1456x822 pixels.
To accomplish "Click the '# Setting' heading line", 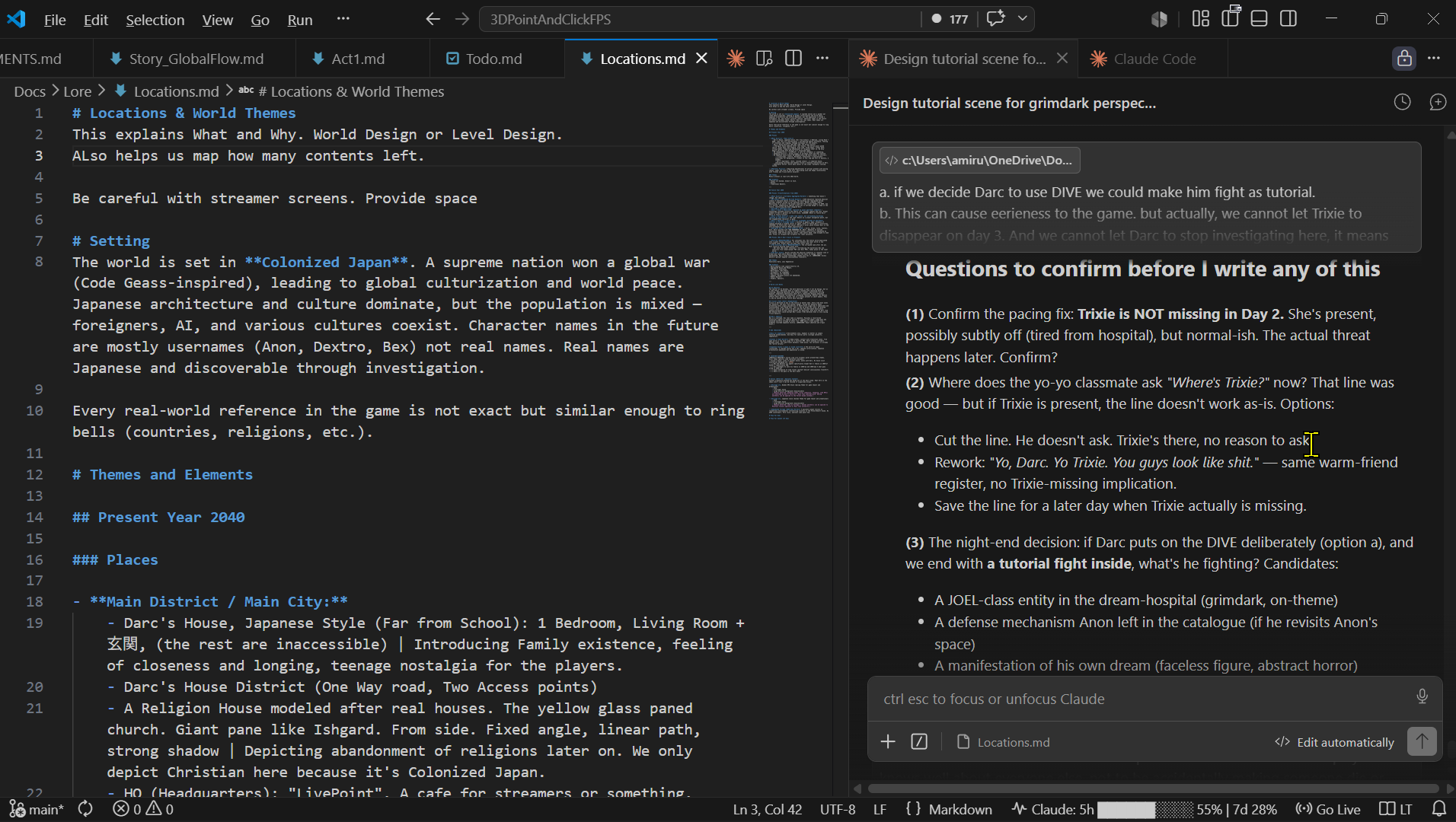I will [x=111, y=241].
